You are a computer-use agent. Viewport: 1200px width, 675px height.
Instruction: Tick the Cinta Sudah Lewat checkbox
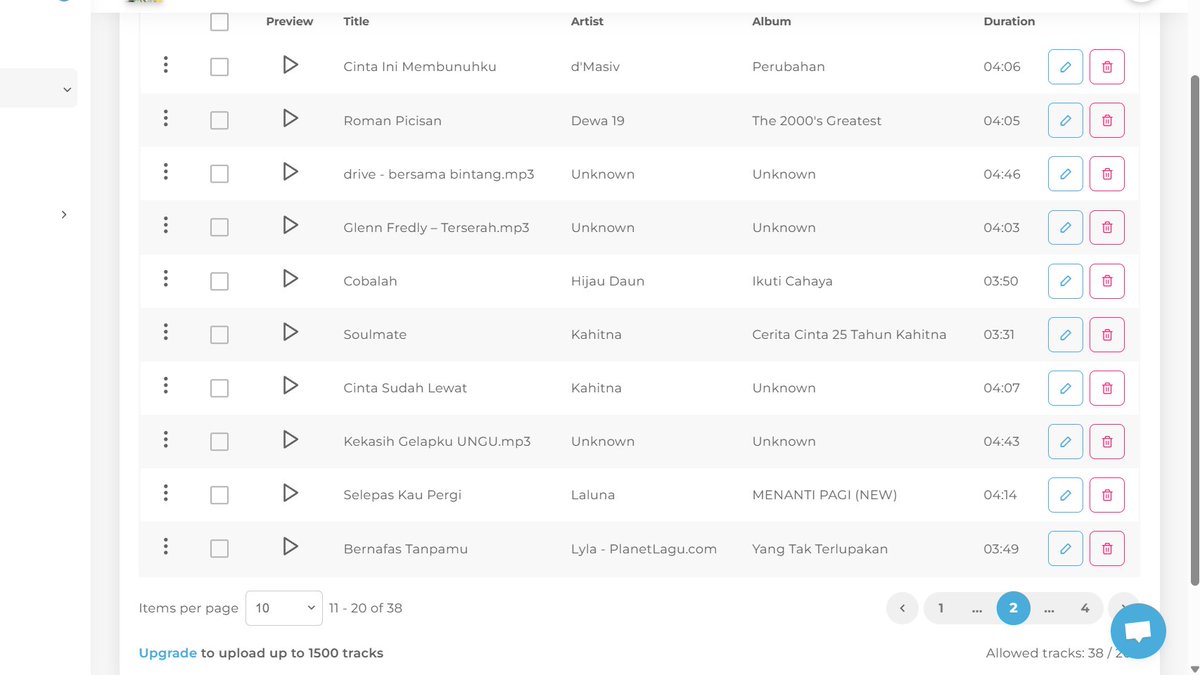[219, 388]
